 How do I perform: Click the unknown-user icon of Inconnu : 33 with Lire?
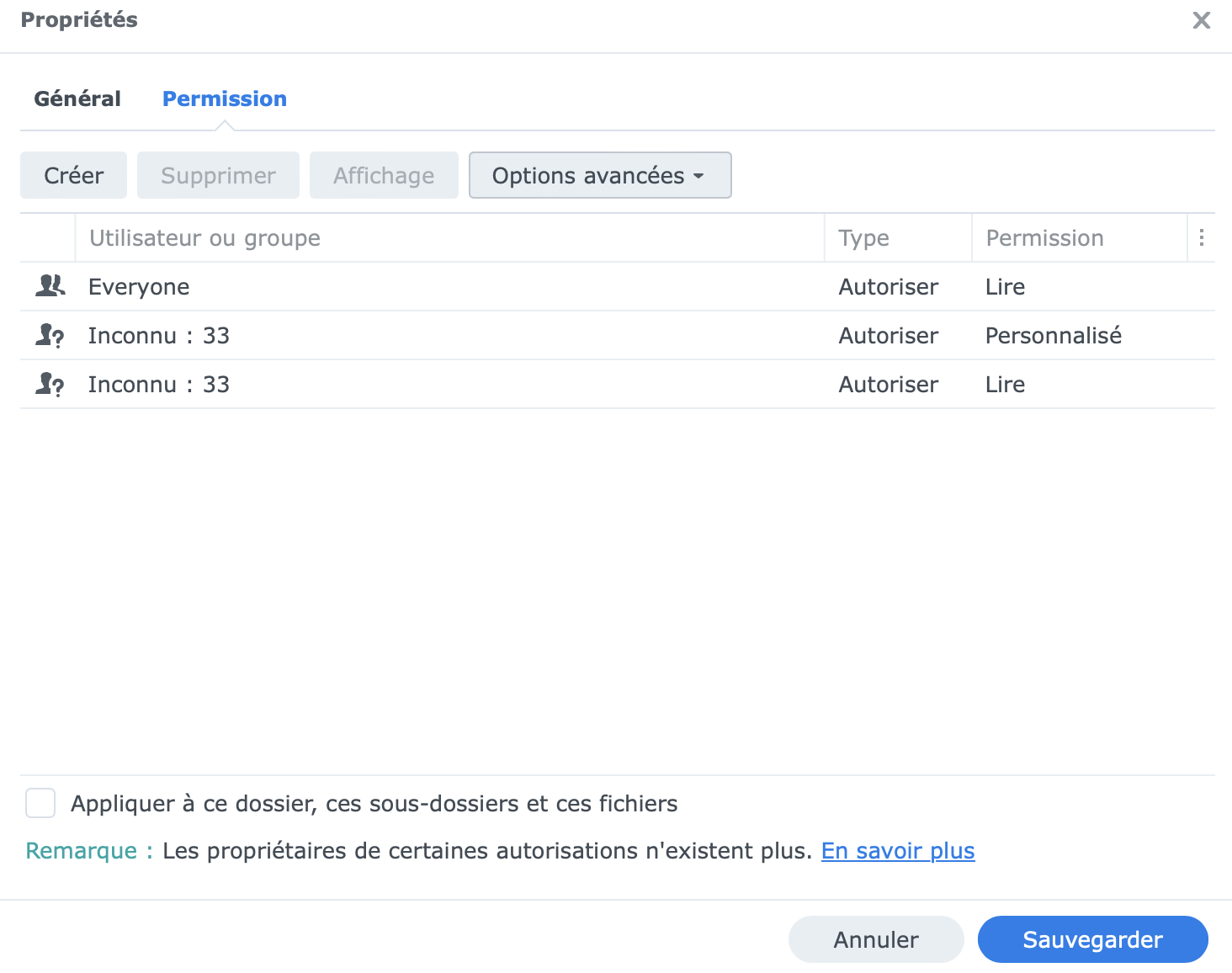(50, 384)
